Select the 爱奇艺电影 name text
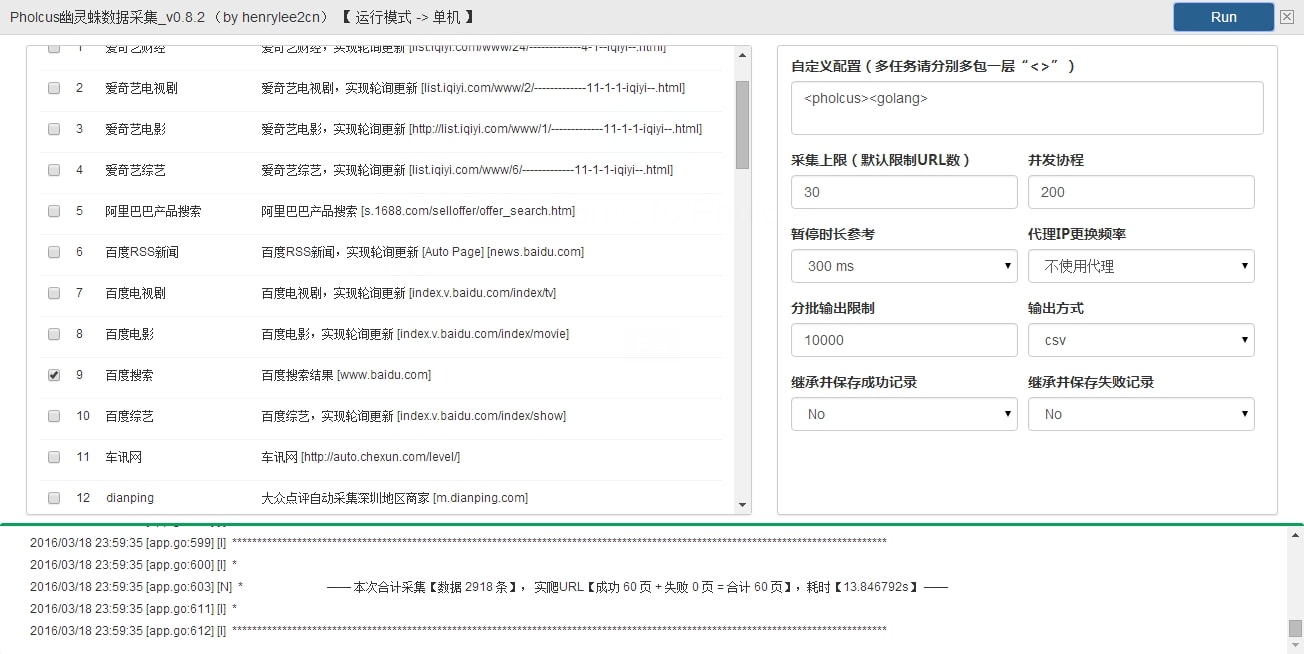The height and width of the screenshot is (654, 1304). (135, 129)
